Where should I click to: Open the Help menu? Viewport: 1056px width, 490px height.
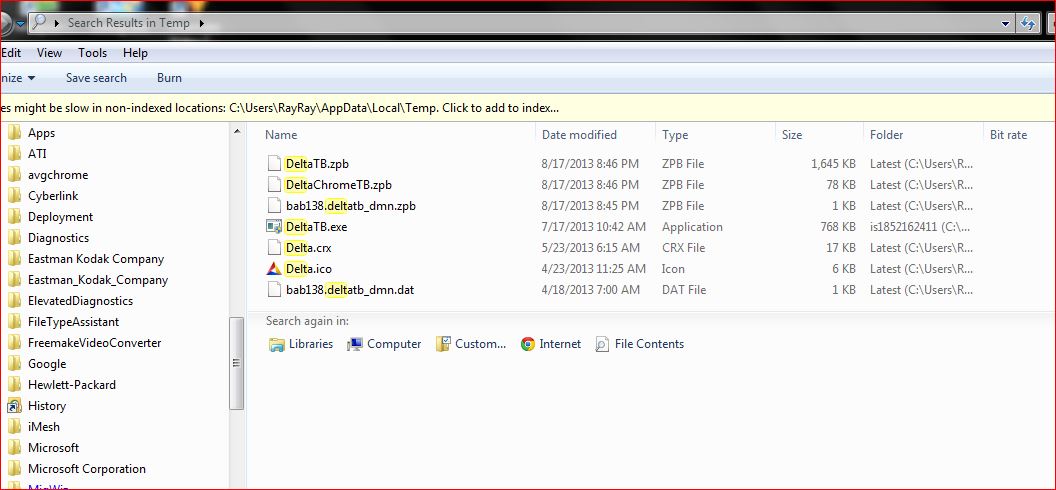pos(135,52)
